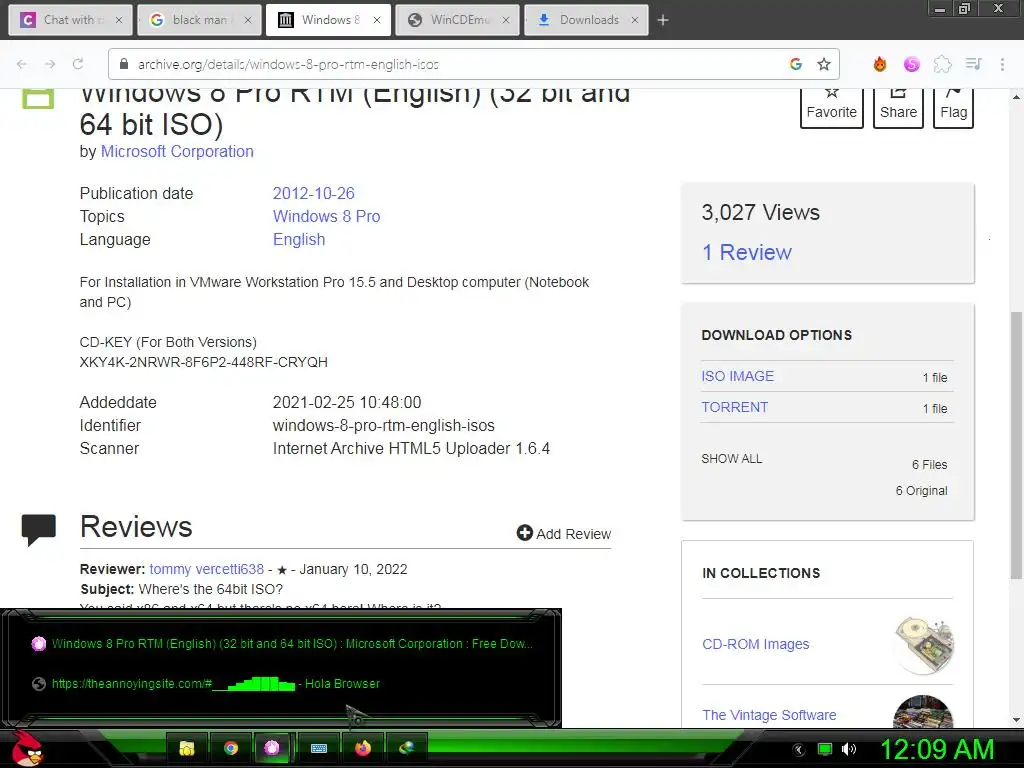Close the Downloads tab
This screenshot has height=768, width=1024.
(634, 20)
